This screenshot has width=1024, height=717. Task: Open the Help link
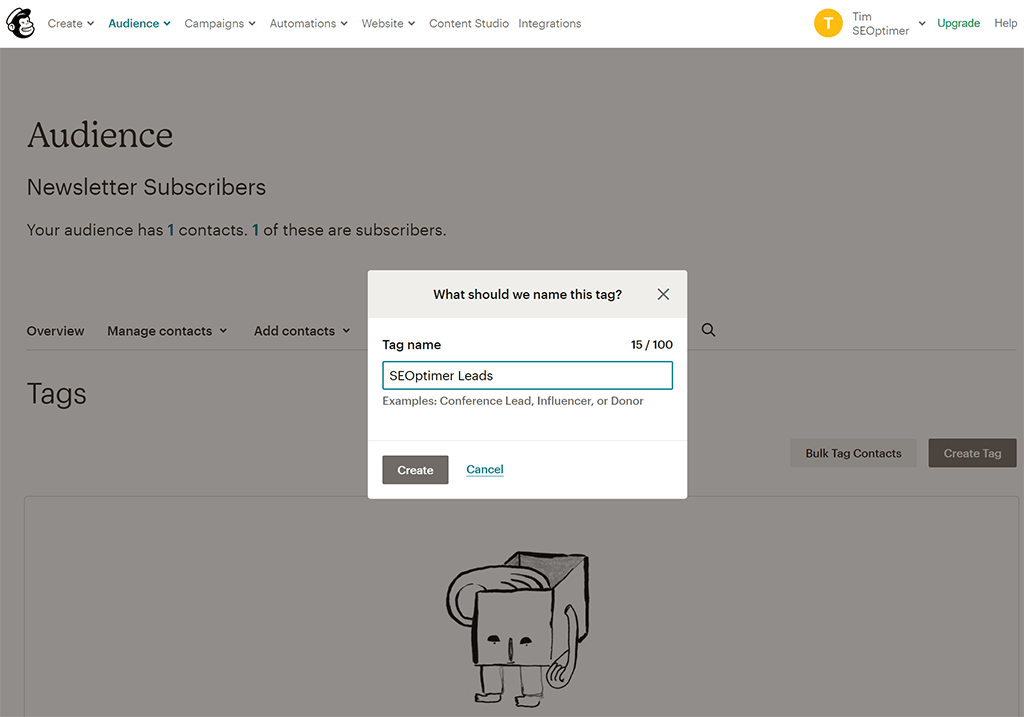[1005, 23]
